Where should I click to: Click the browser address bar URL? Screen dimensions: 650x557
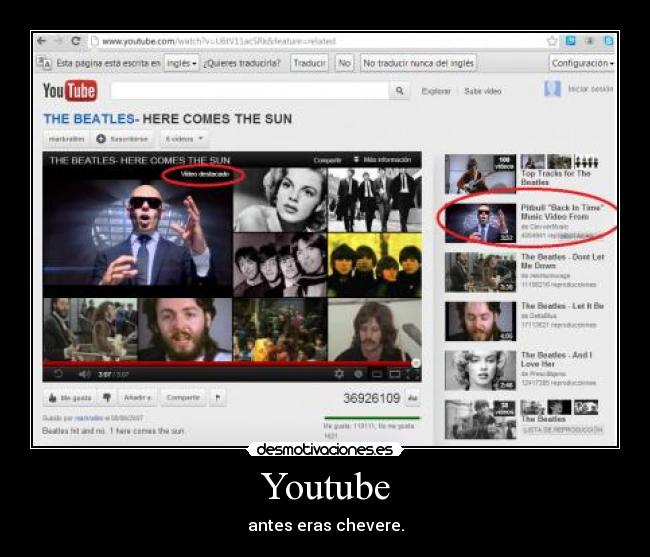tap(219, 41)
